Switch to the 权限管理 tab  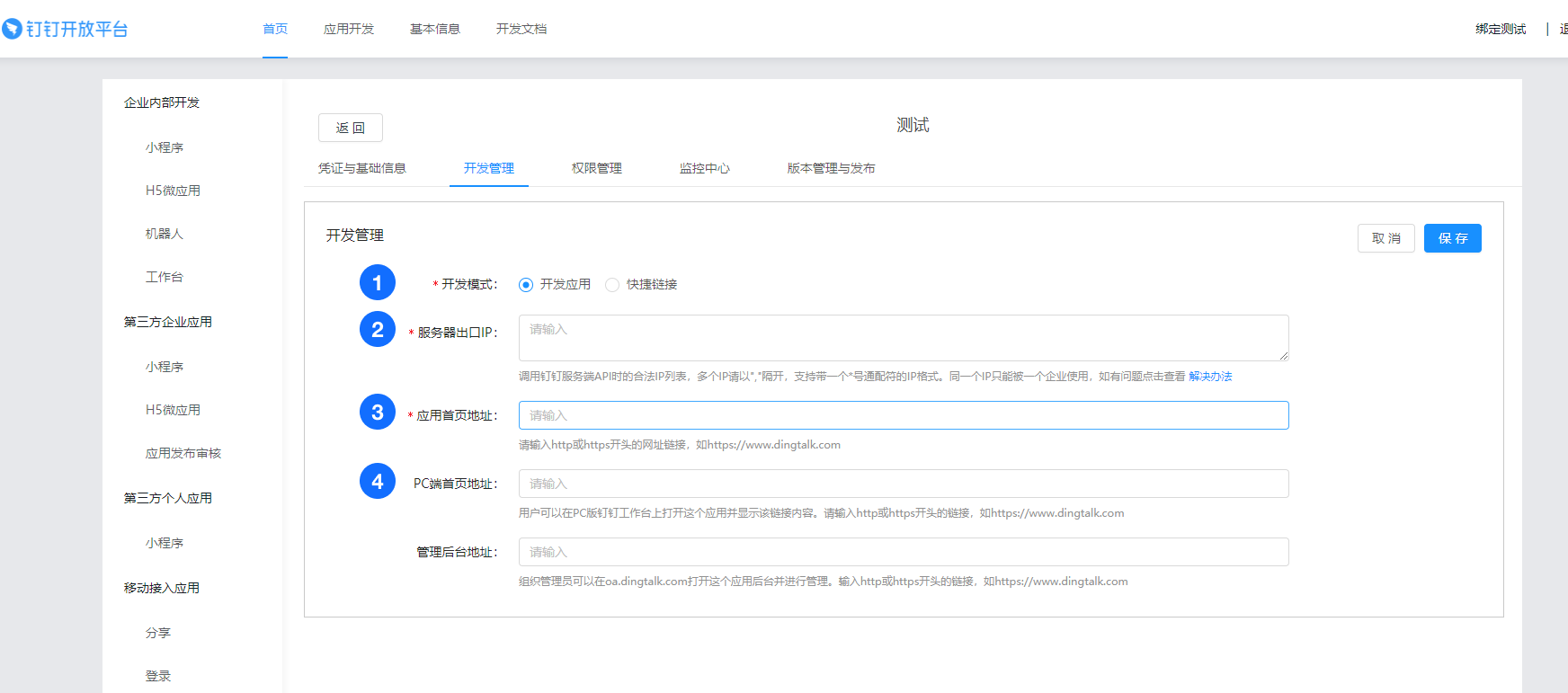tap(596, 168)
